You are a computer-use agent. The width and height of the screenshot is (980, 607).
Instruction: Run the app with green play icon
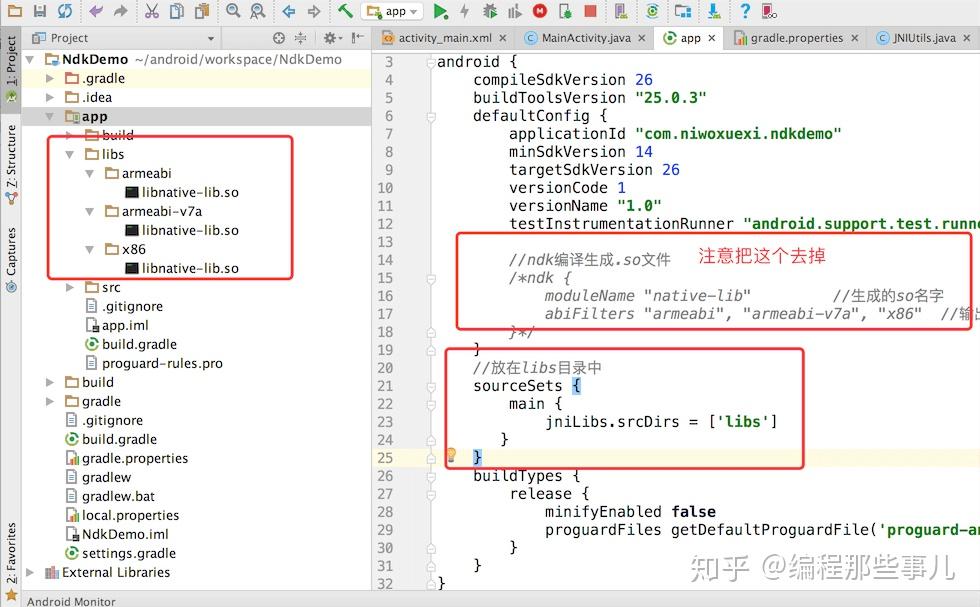[x=440, y=11]
